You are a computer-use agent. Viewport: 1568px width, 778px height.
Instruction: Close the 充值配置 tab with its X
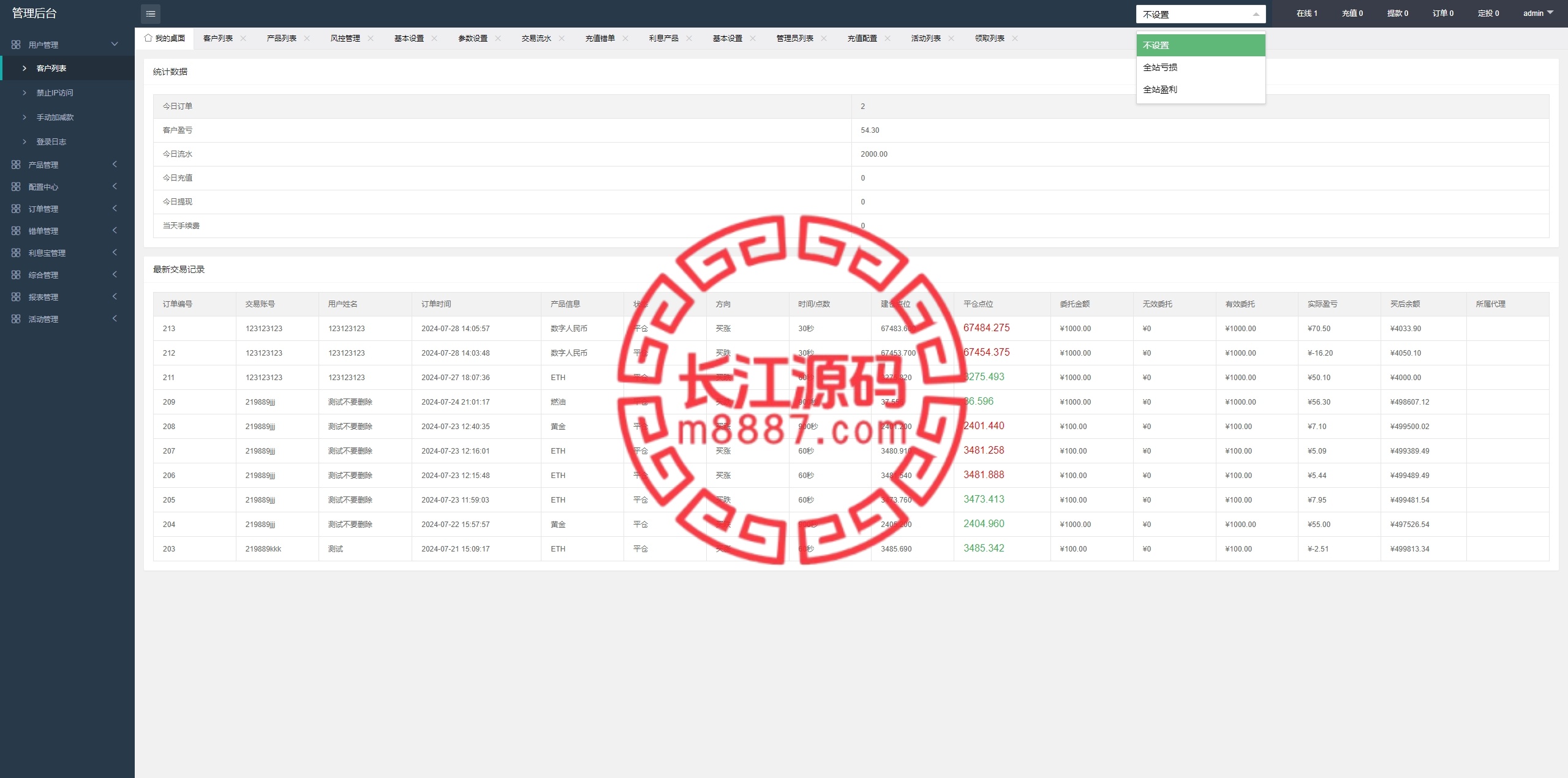coord(888,38)
